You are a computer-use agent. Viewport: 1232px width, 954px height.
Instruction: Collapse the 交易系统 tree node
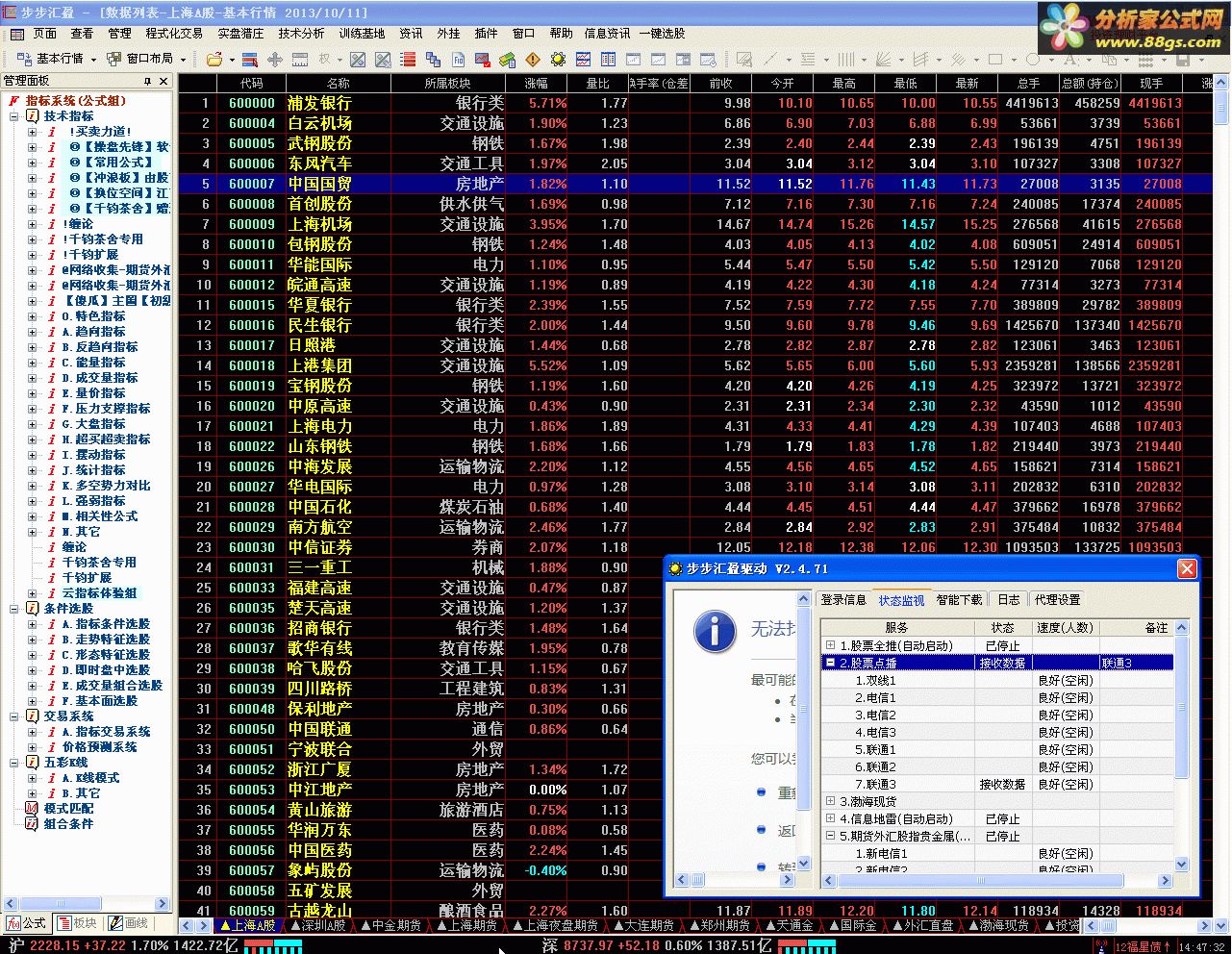[x=14, y=716]
